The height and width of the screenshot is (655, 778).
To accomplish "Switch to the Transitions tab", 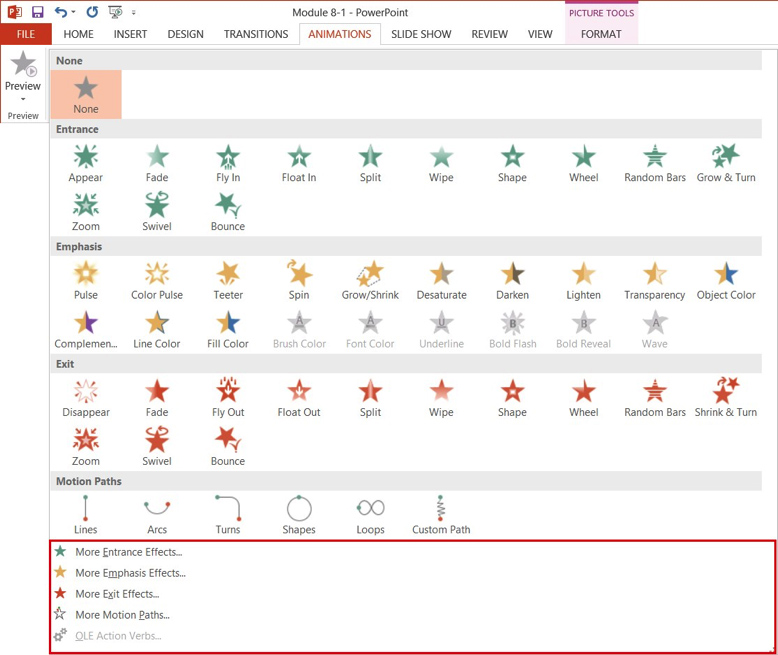I will click(256, 34).
